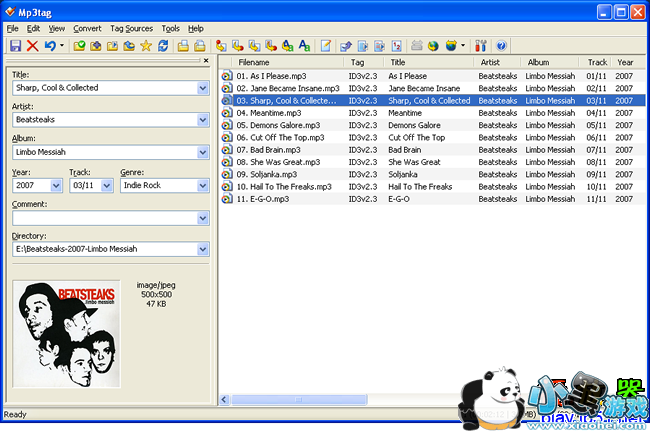The image size is (650, 434).
Task: Sort by the Album column header
Action: point(538,62)
